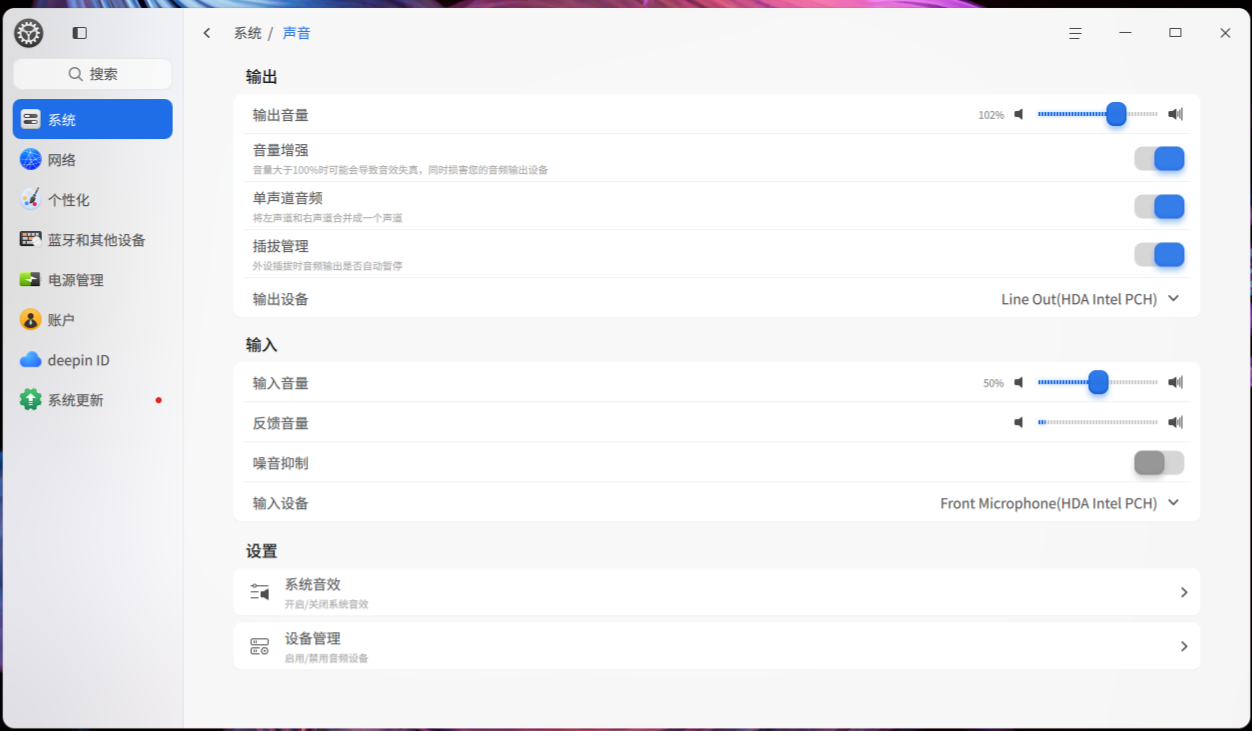This screenshot has width=1252, height=731.
Task: Select the highlighted 系统 sidebar entry
Action: pyautogui.click(x=92, y=119)
